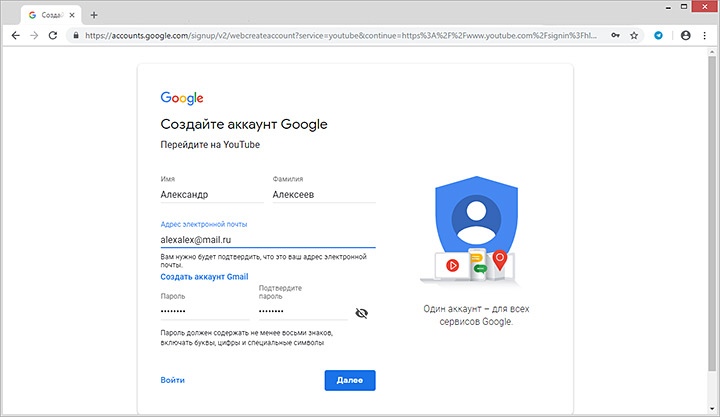Viewport: 720px width, 417px height.
Task: Click the email confirmation hint text
Action: [264, 260]
